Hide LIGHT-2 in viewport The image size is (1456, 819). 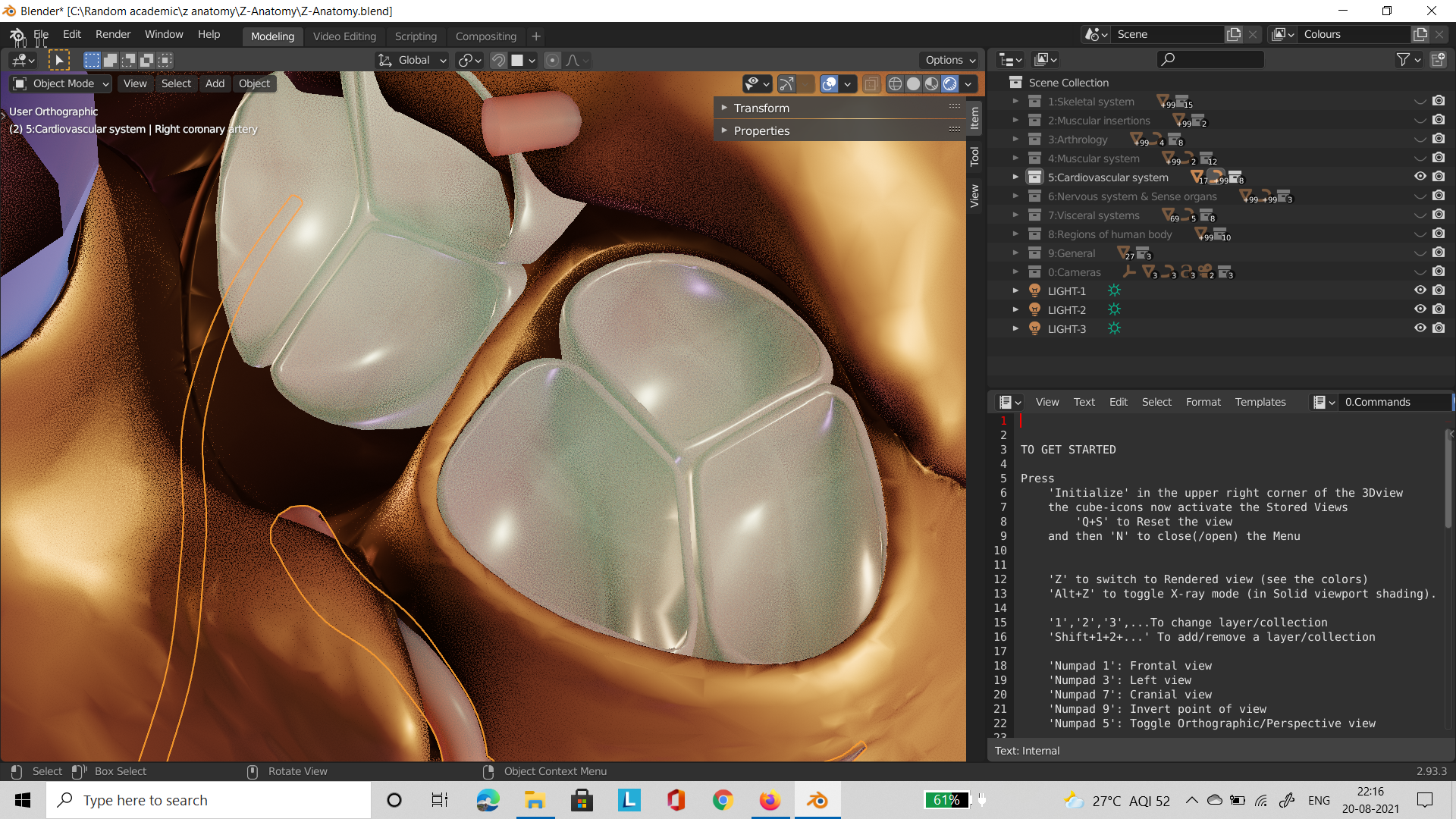coord(1420,309)
